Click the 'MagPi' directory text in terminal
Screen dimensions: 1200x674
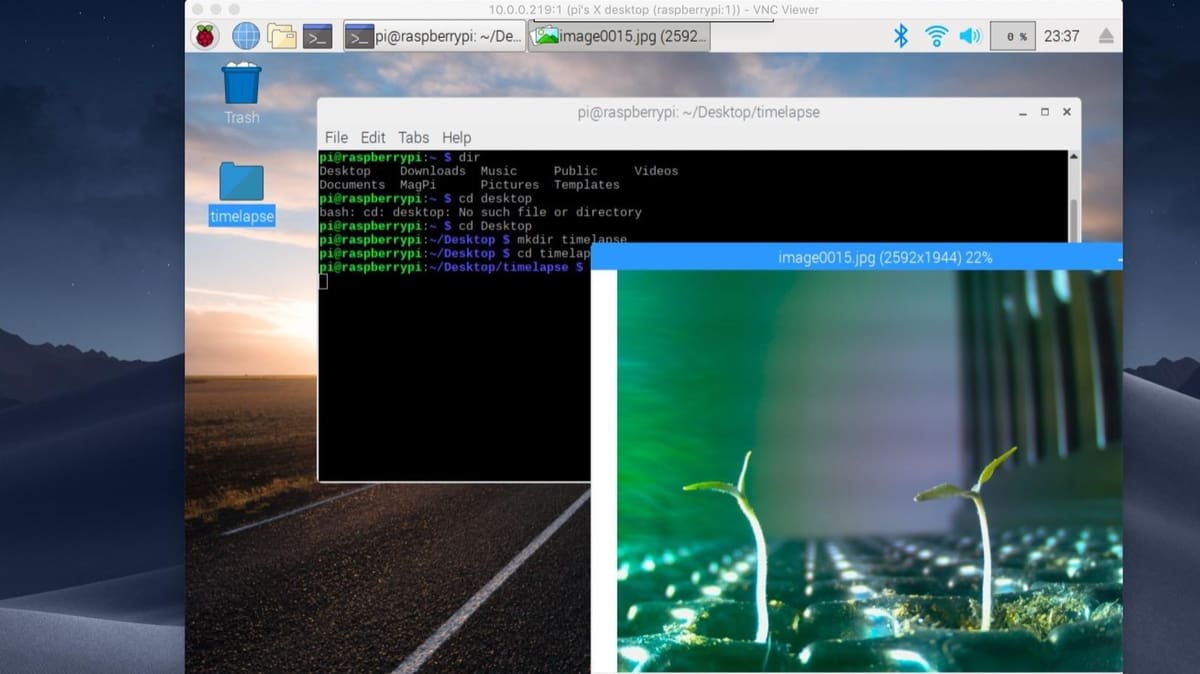[418, 185]
